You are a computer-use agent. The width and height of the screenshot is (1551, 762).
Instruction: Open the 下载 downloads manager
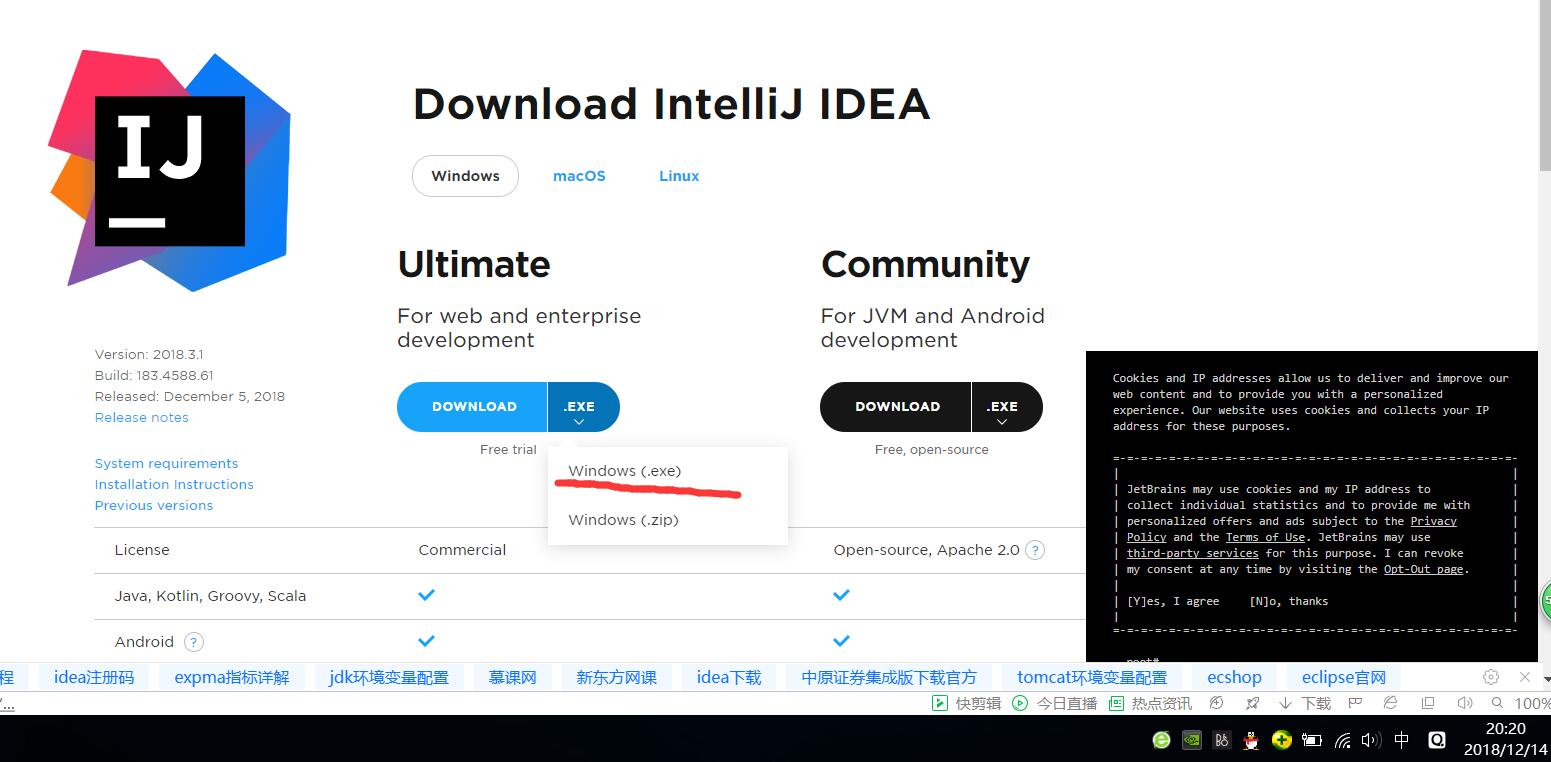tap(1304, 703)
